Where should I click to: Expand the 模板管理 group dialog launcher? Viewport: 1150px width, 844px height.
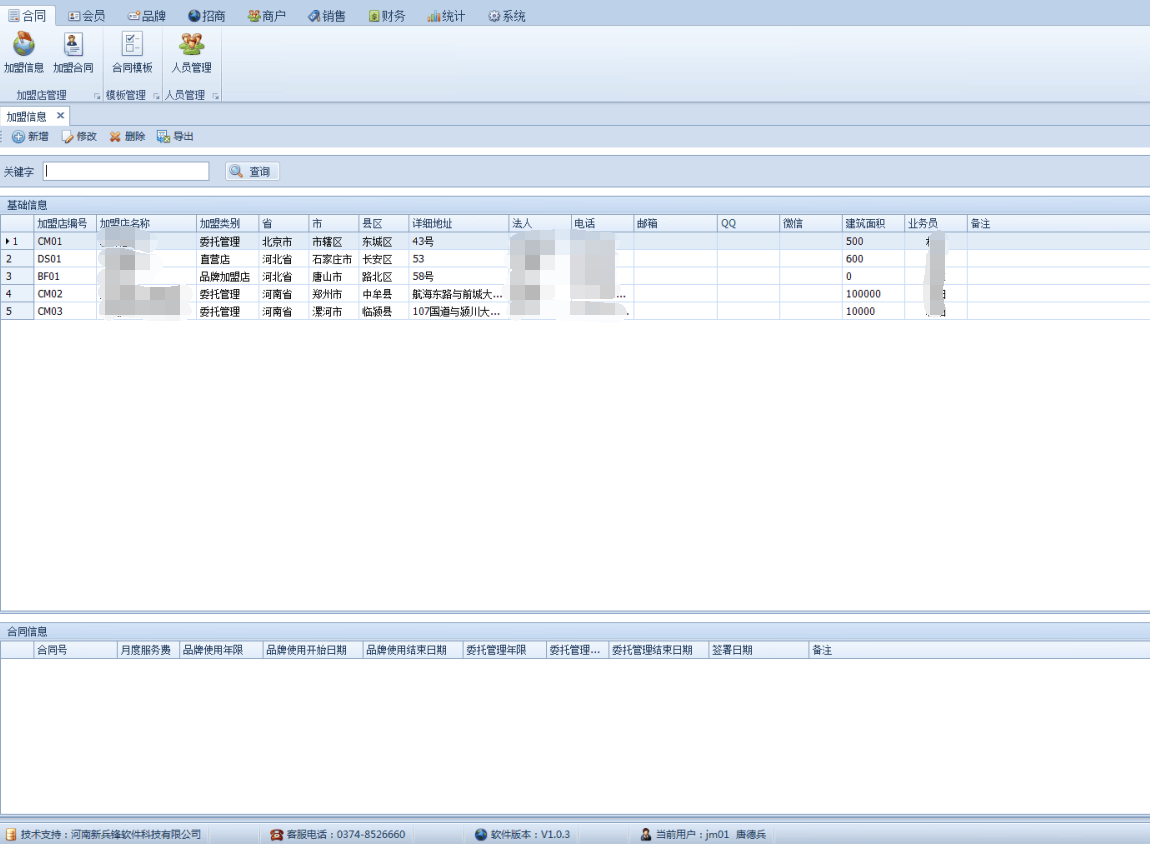click(156, 96)
